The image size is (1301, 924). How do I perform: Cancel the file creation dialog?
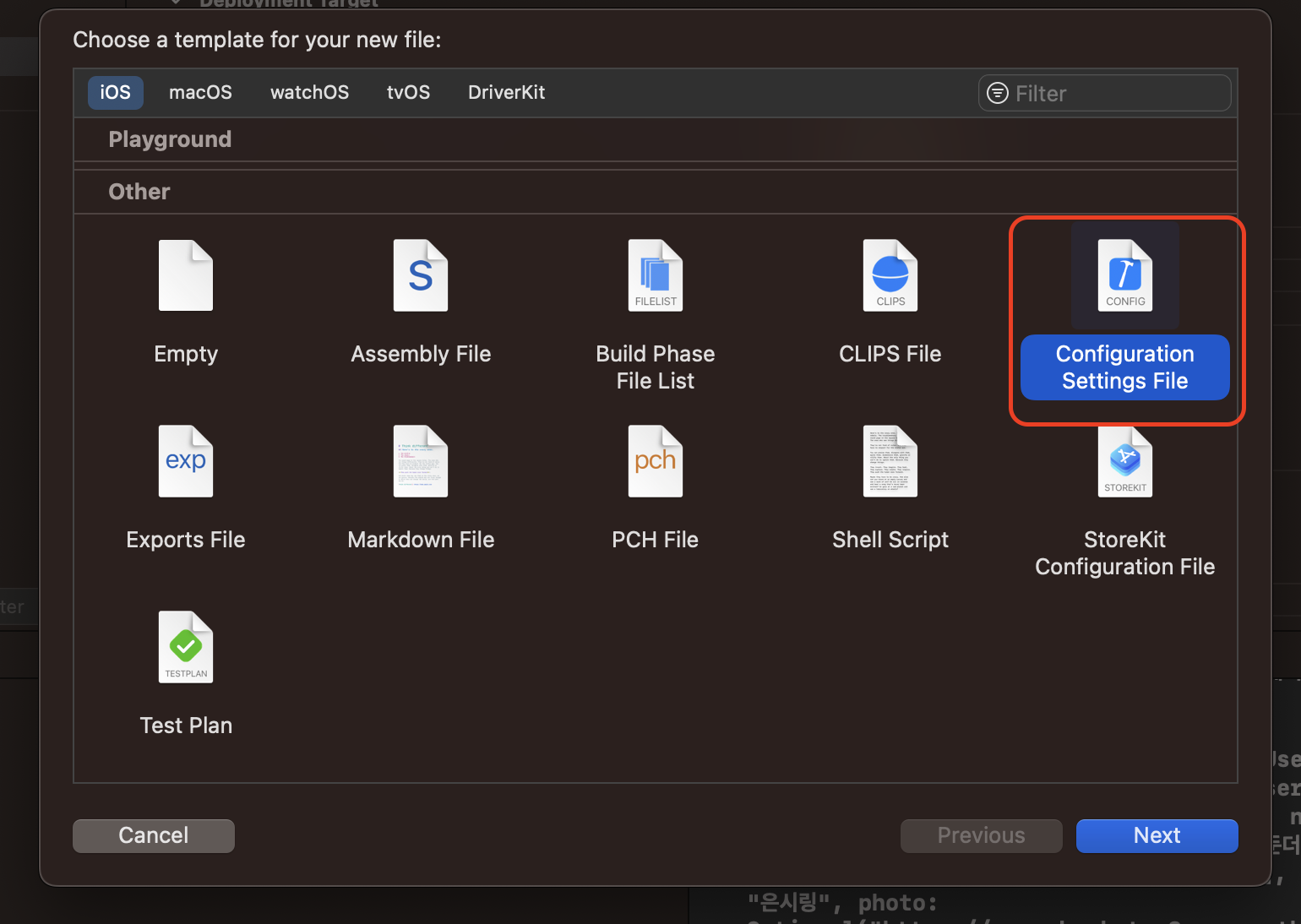tap(153, 835)
